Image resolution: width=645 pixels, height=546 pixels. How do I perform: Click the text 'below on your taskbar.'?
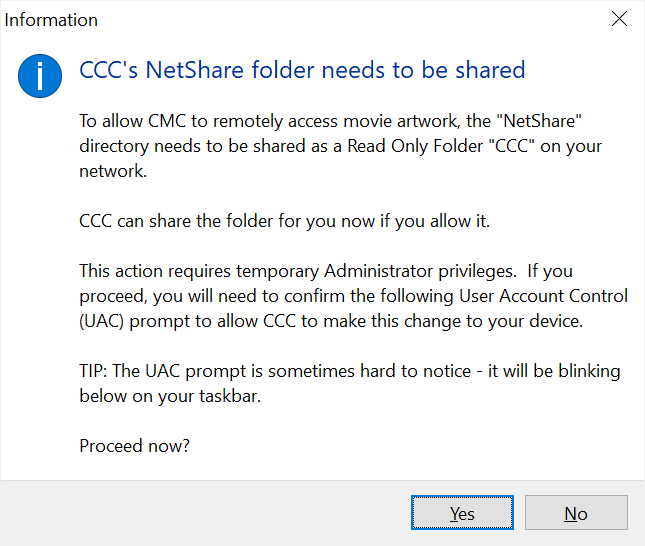click(170, 396)
